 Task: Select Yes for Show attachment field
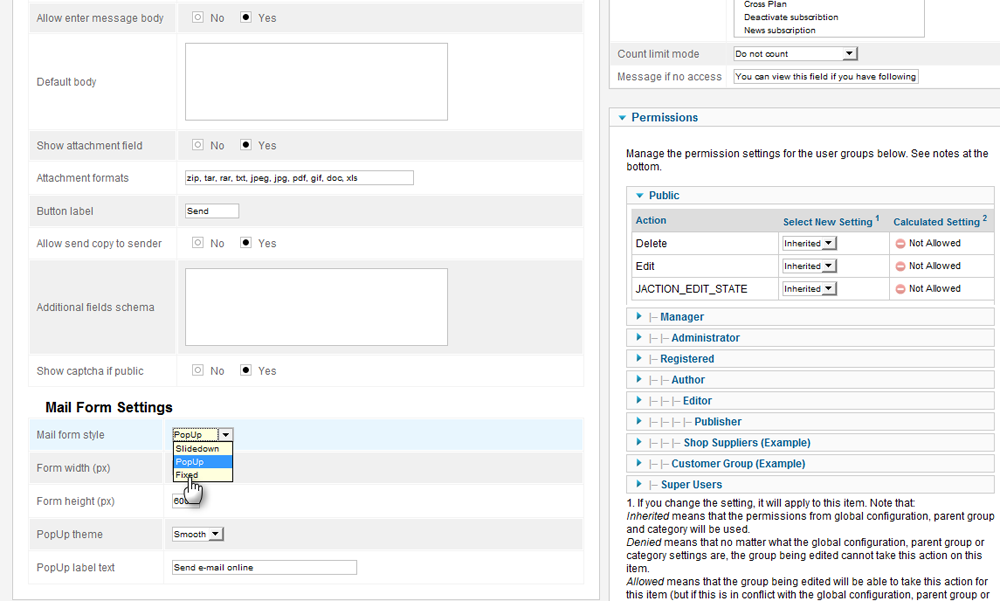(246, 145)
